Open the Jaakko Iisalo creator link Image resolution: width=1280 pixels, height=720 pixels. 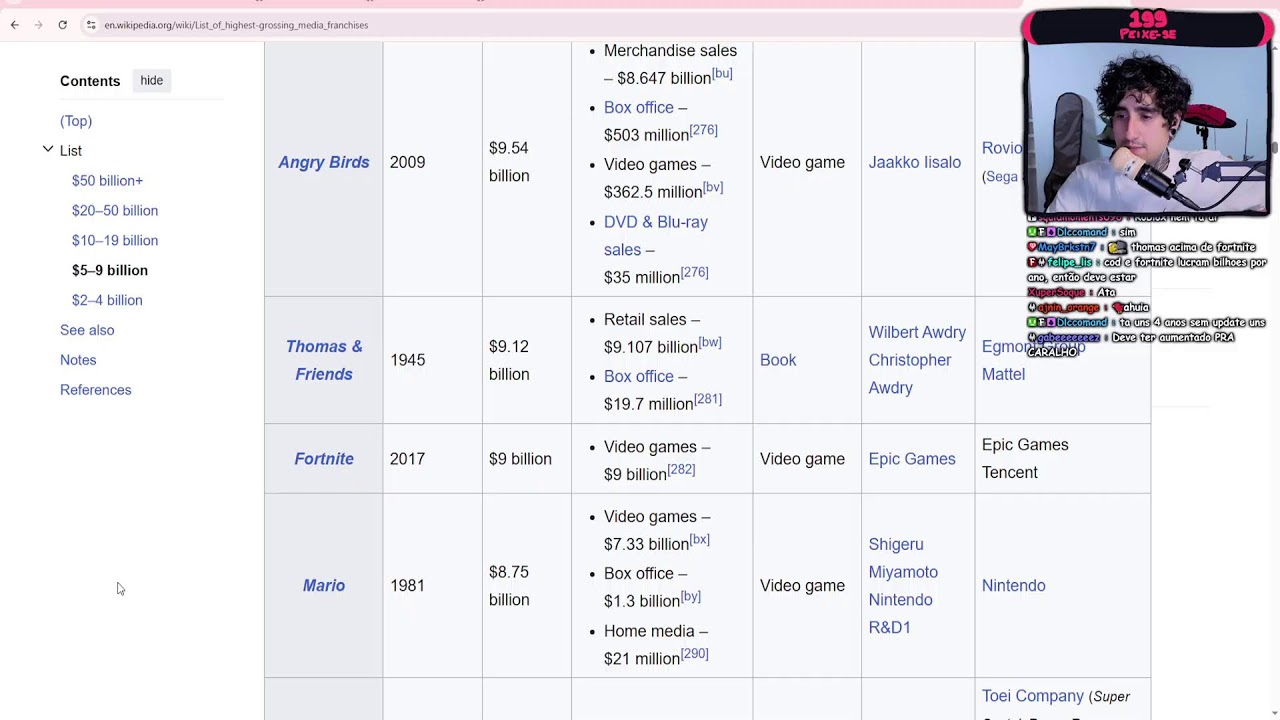915,162
